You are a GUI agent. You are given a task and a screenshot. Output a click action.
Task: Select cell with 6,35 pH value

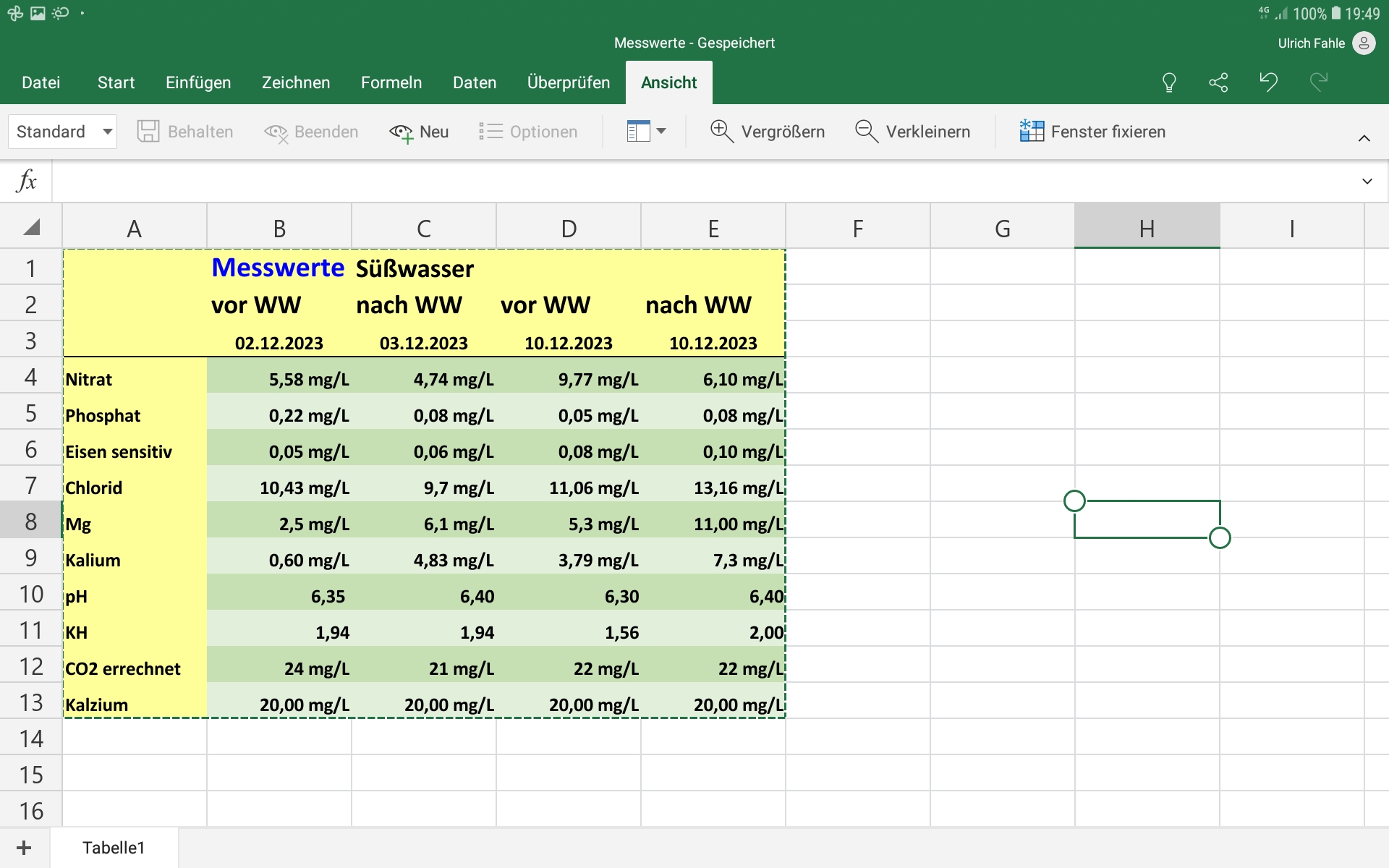pyautogui.click(x=279, y=592)
